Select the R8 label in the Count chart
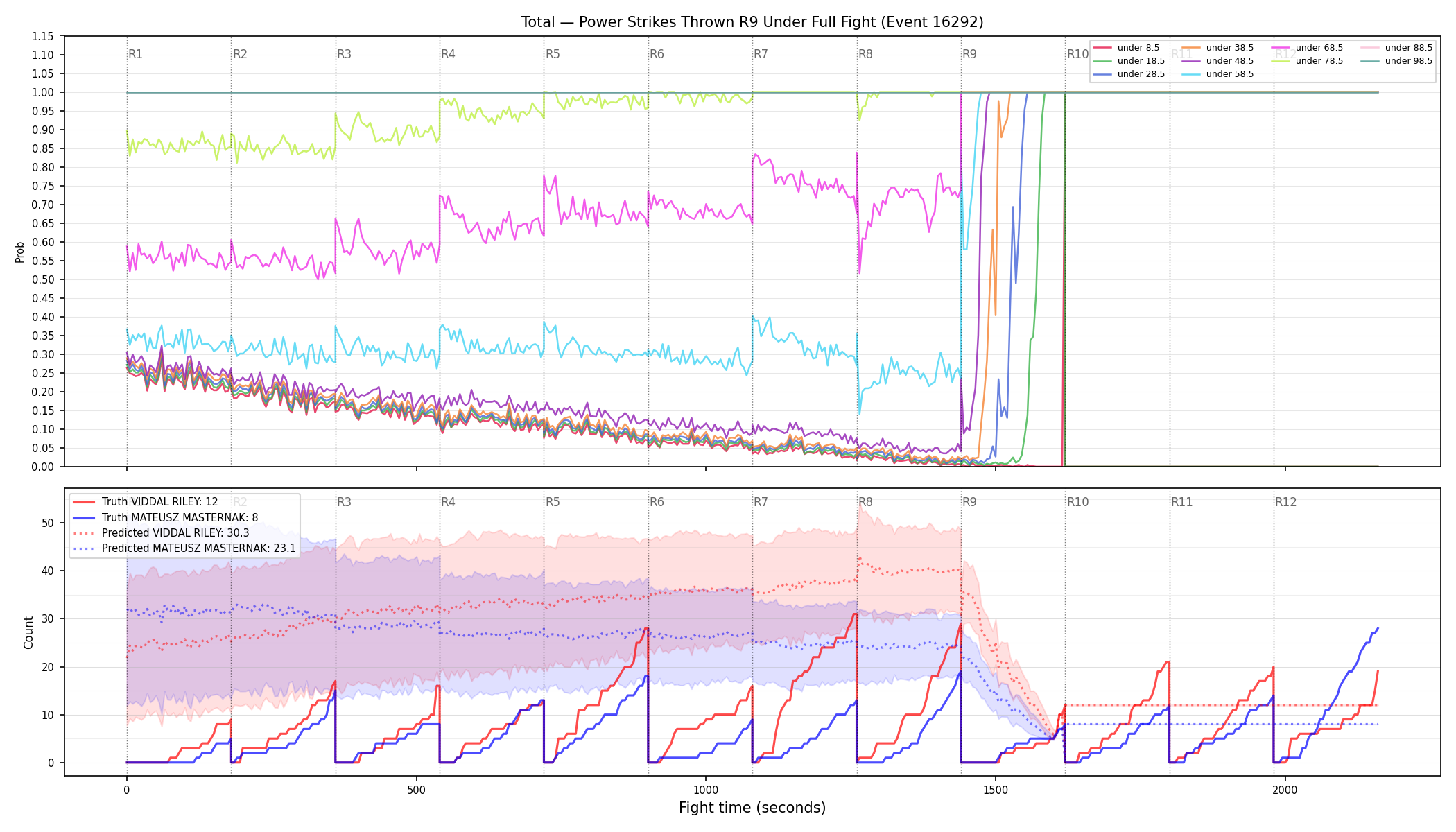Viewport: 1456px width, 832px height. (865, 502)
